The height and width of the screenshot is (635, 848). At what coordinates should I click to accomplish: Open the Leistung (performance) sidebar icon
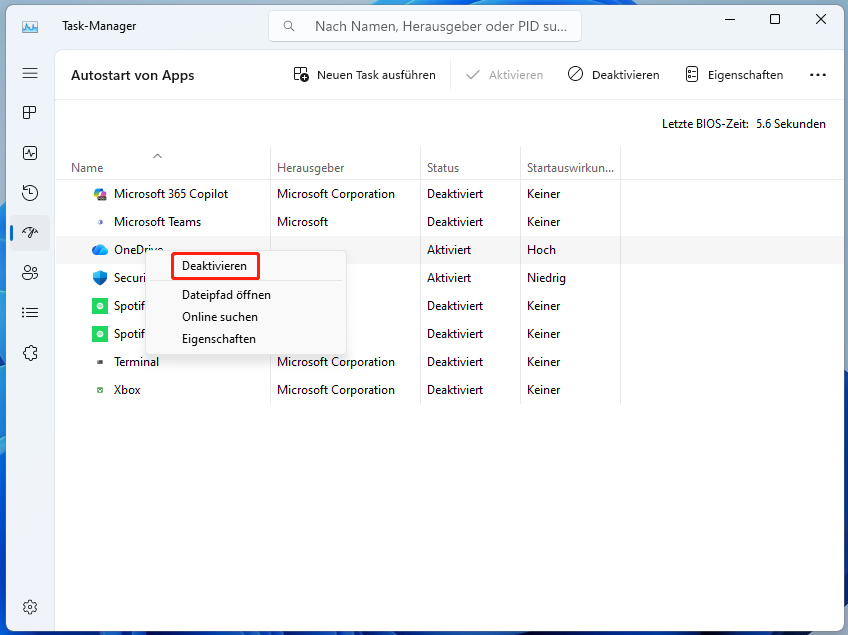click(x=30, y=152)
